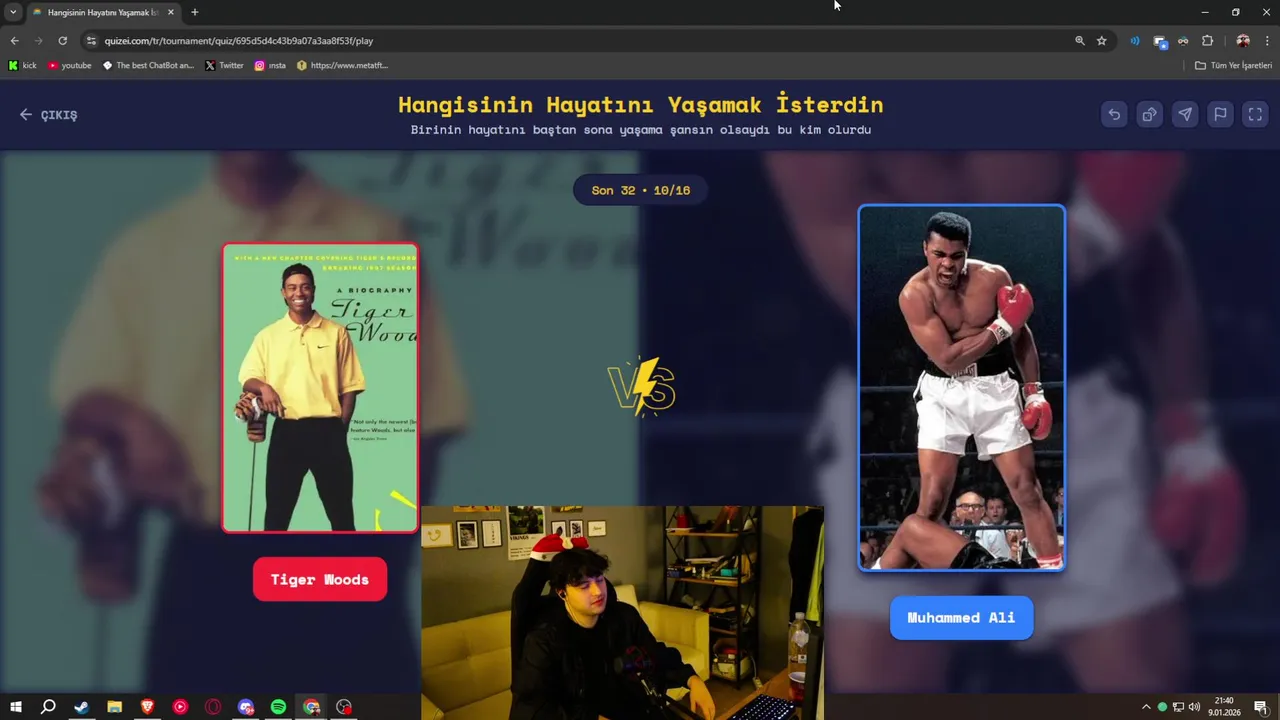
Task: Enter fullscreen with the corner-brackets icon
Action: [1255, 114]
